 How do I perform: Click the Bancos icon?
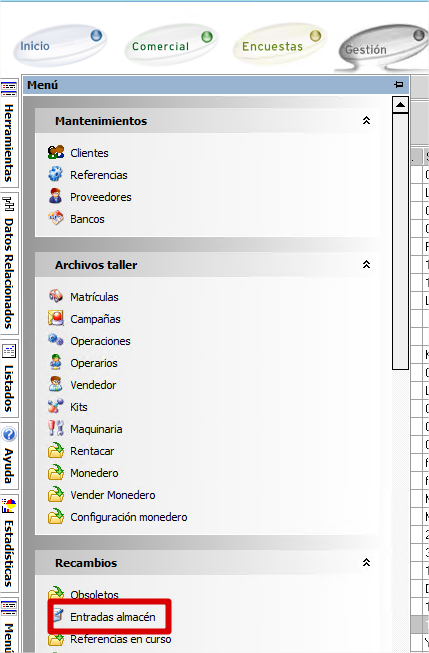point(56,218)
